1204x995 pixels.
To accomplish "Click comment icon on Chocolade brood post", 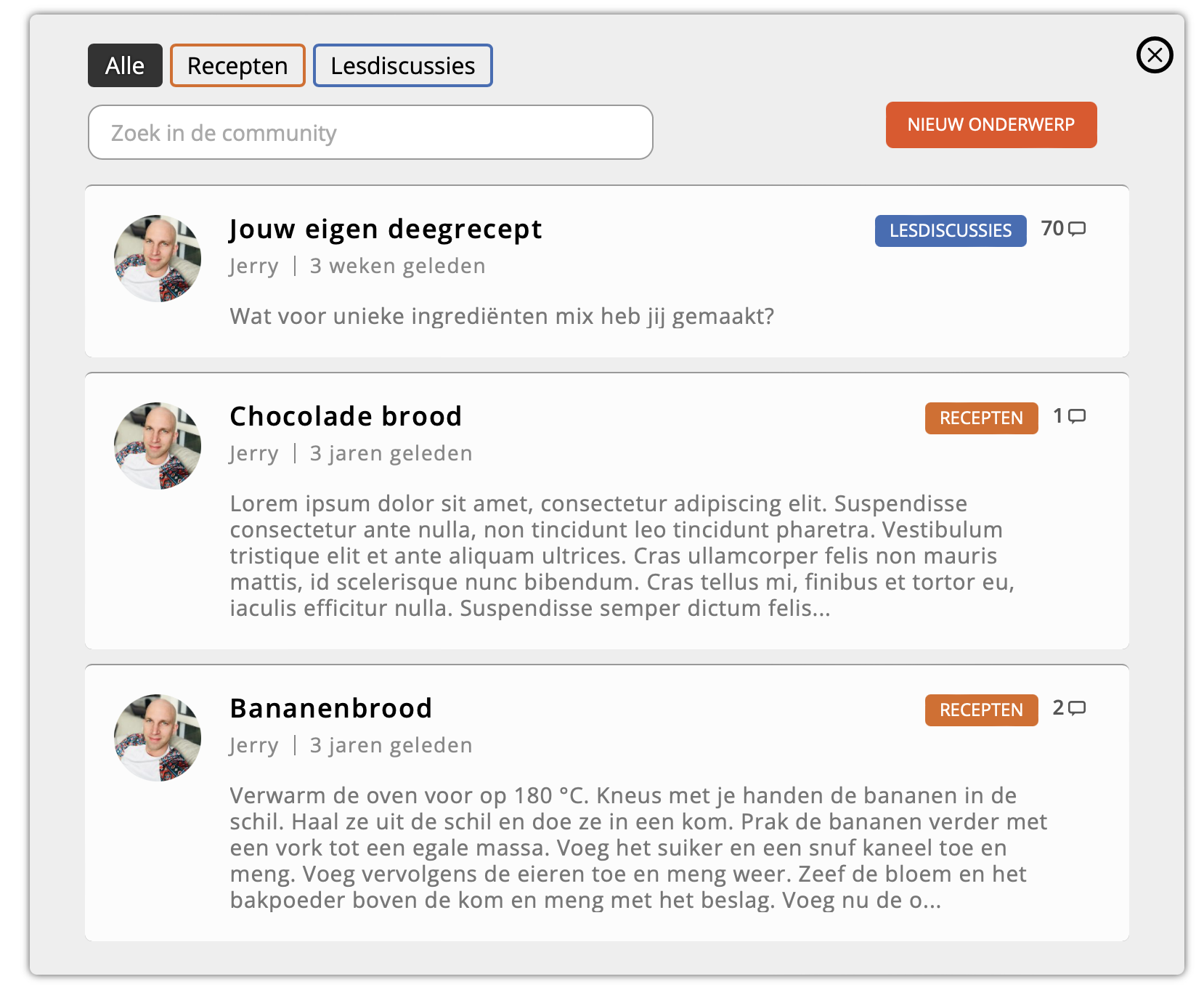I will 1078,416.
